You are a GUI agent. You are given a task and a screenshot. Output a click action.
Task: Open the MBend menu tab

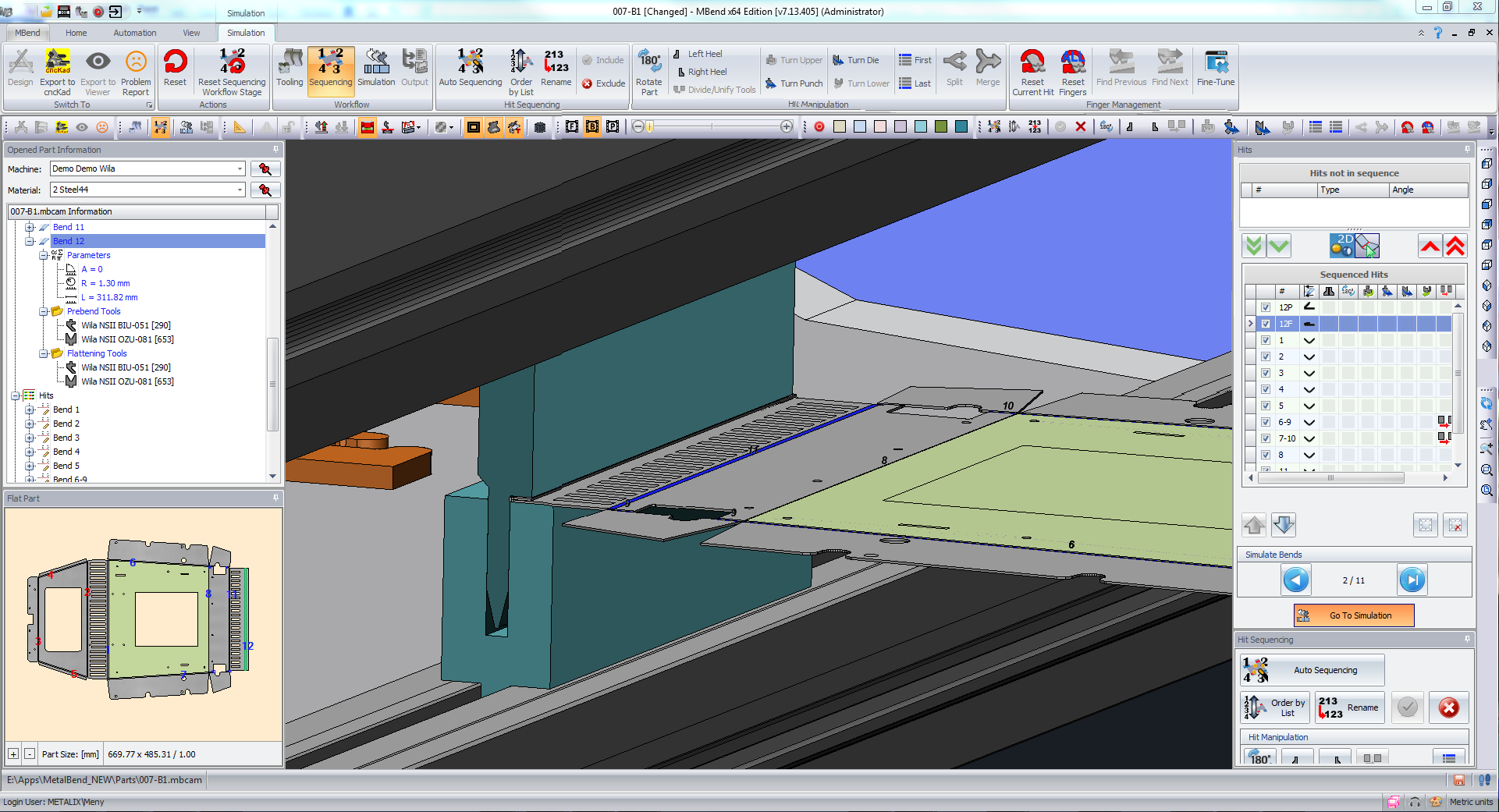27,33
